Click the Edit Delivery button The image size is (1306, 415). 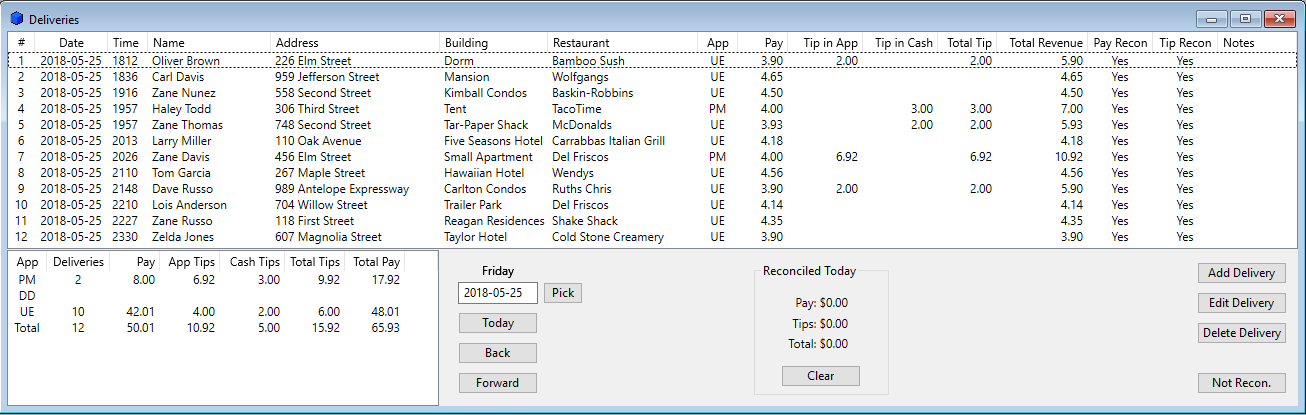click(x=1241, y=303)
